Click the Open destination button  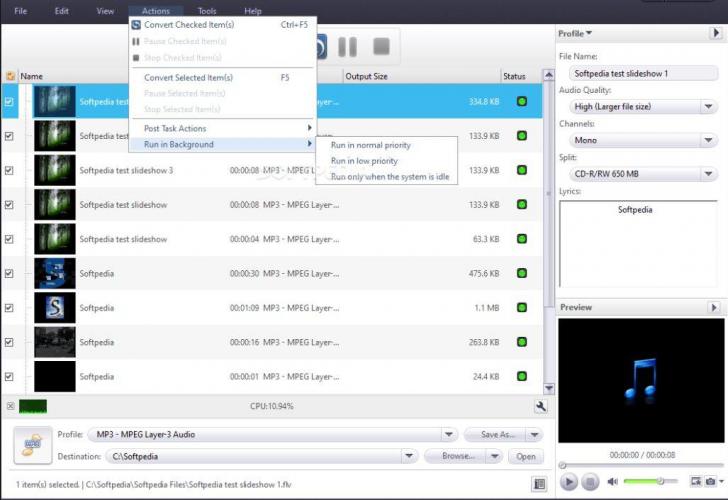pyautogui.click(x=526, y=456)
